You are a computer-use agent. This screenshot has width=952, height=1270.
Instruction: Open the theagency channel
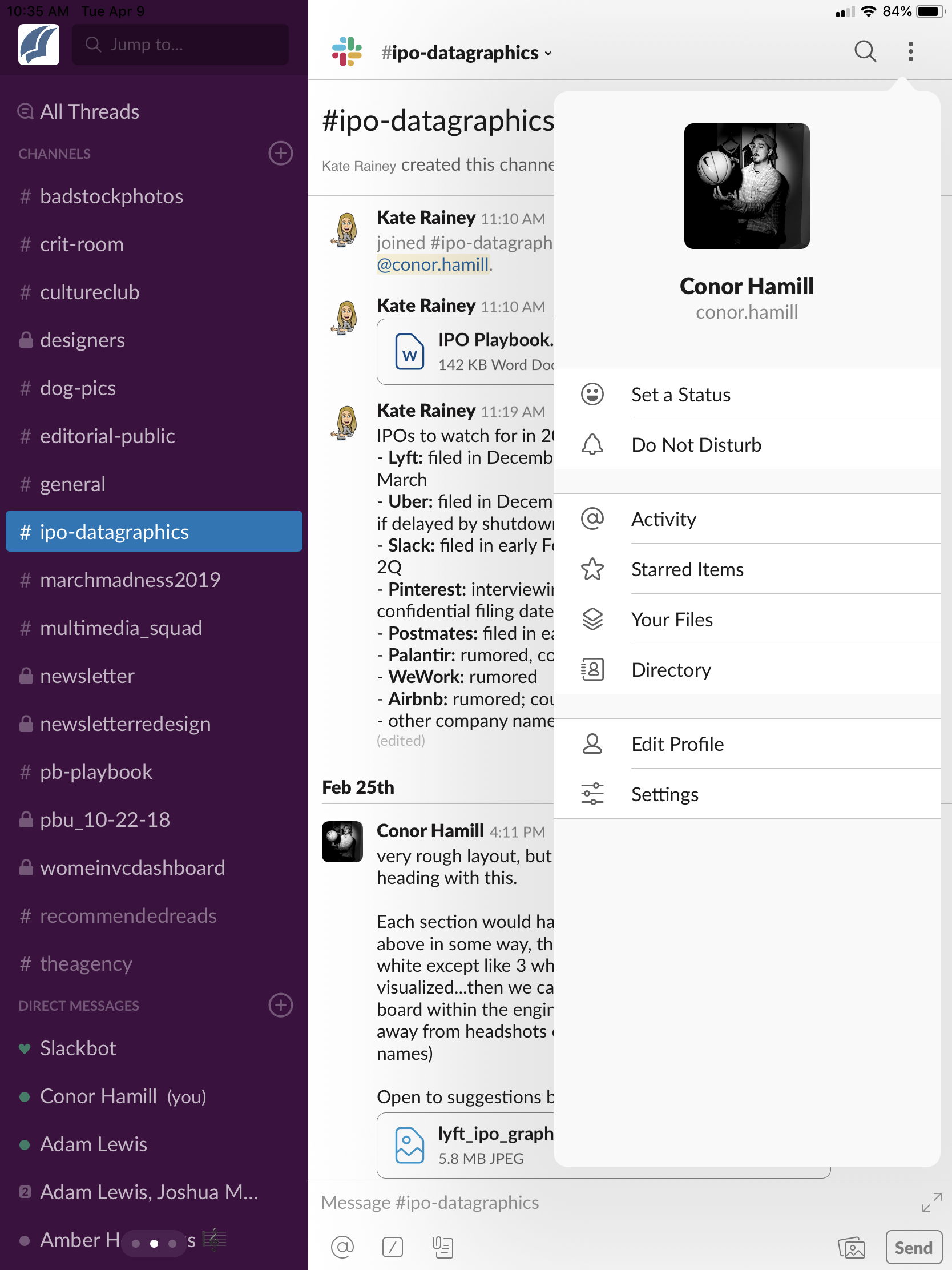pyautogui.click(x=154, y=963)
